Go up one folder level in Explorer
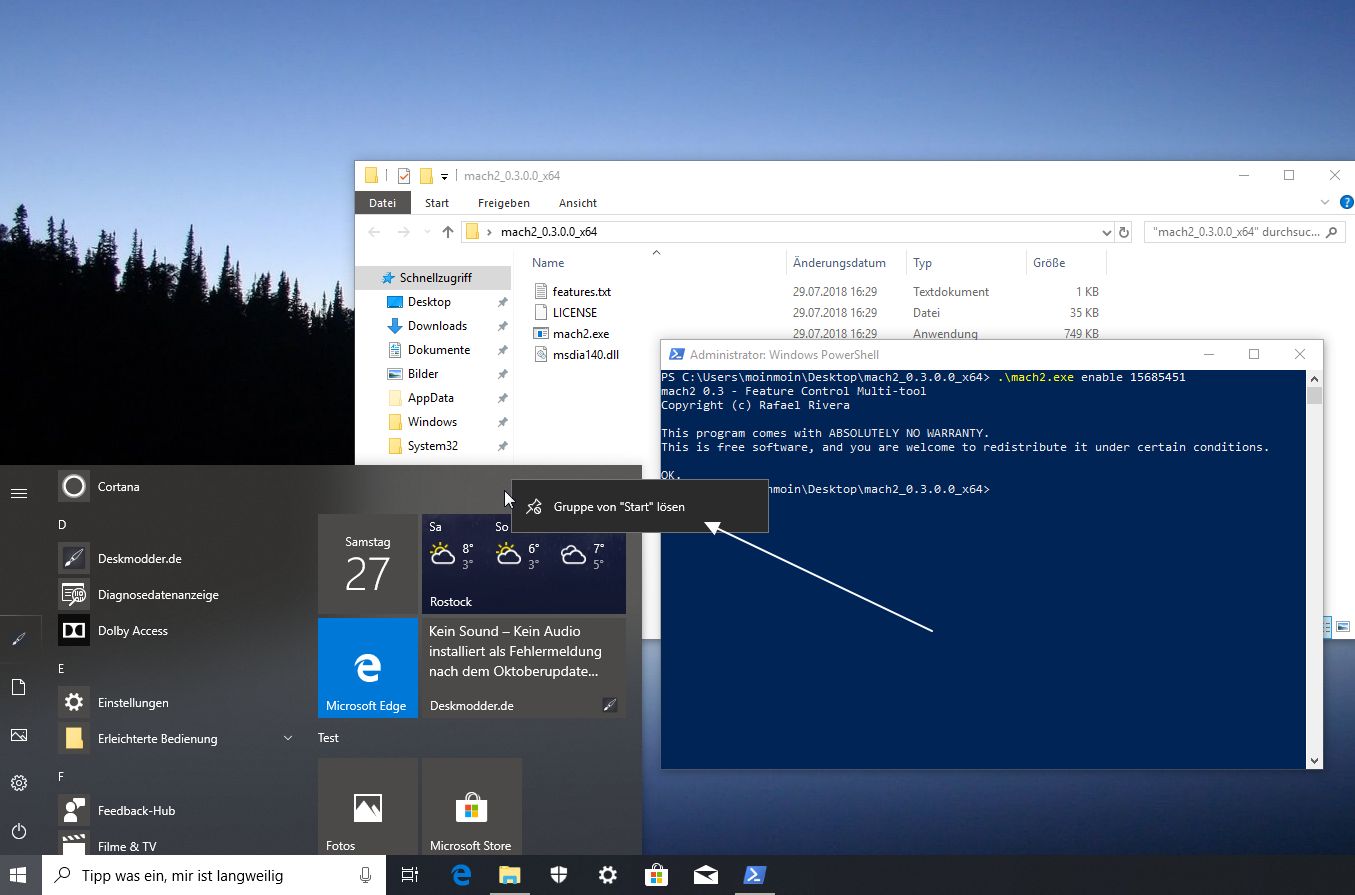Screen dimensions: 1355x895 447,232
